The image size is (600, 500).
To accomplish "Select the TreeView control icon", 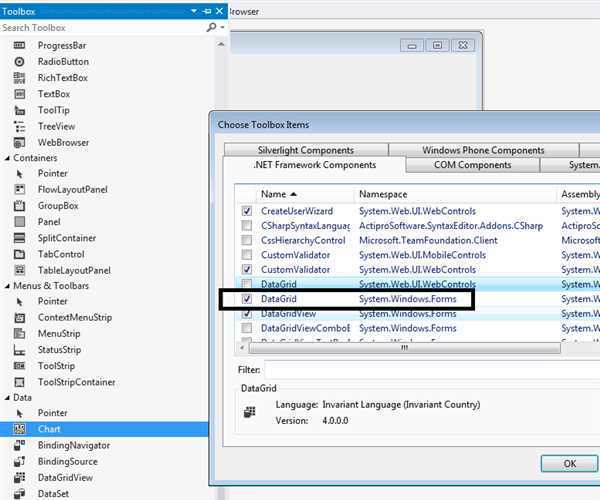I will [19, 126].
